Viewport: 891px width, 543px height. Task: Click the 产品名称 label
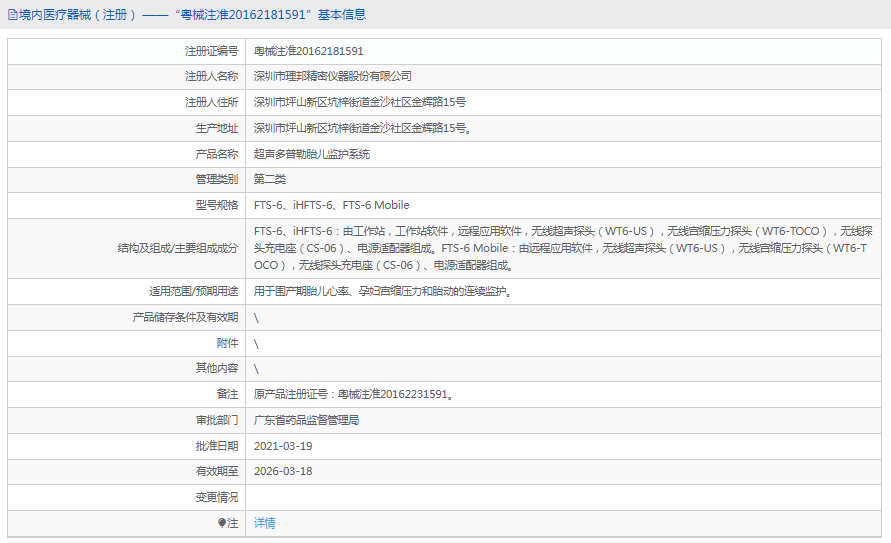217,154
